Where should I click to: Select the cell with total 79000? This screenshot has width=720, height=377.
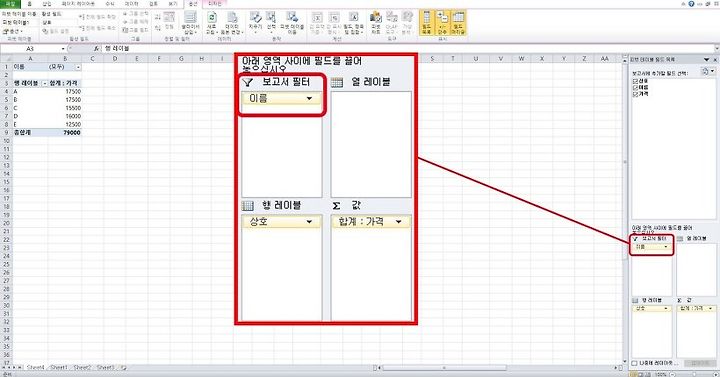64,133
